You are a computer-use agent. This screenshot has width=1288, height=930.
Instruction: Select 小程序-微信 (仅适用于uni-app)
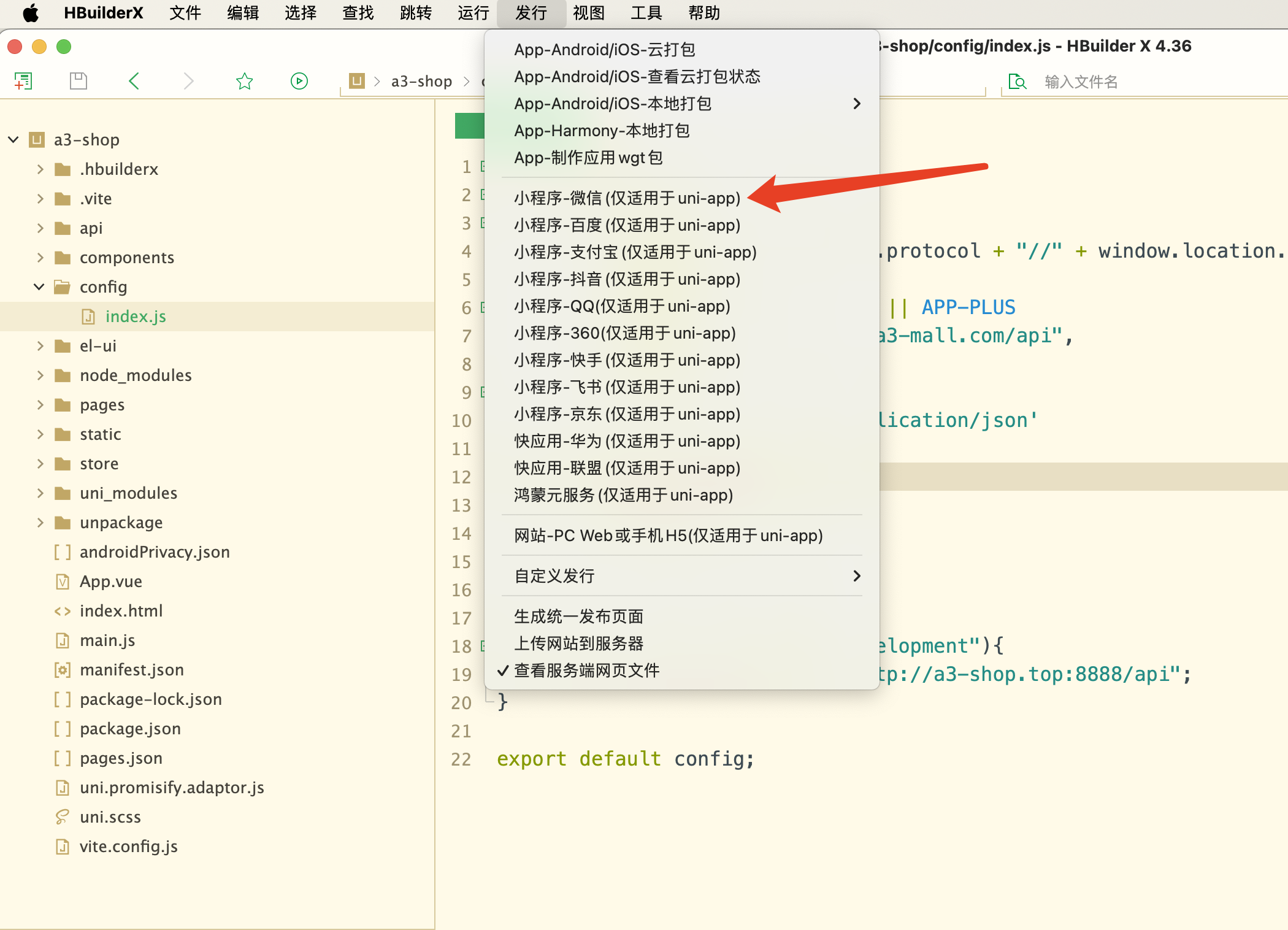(x=682, y=198)
